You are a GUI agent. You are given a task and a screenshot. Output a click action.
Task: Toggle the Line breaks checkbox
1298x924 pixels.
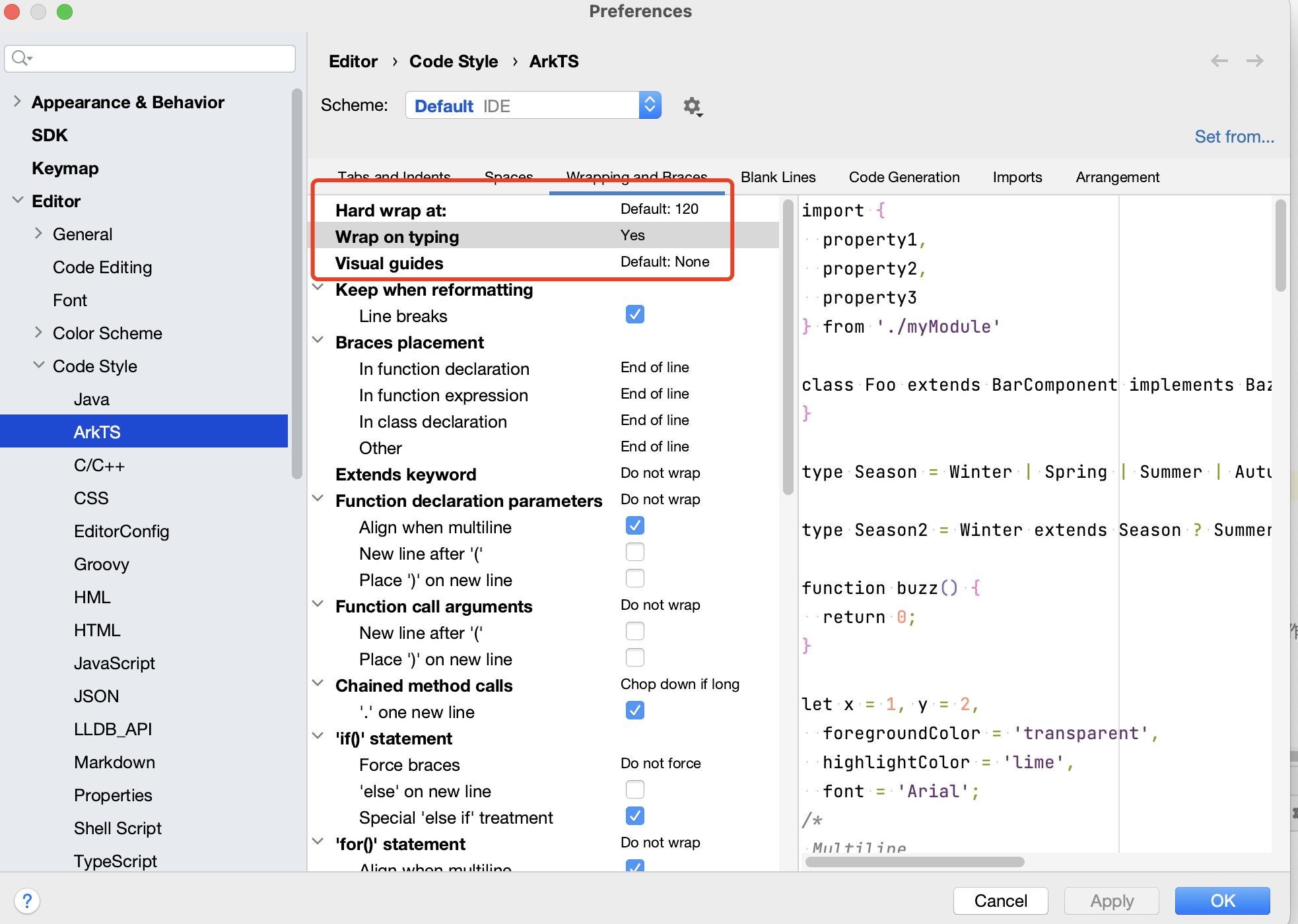click(634, 314)
